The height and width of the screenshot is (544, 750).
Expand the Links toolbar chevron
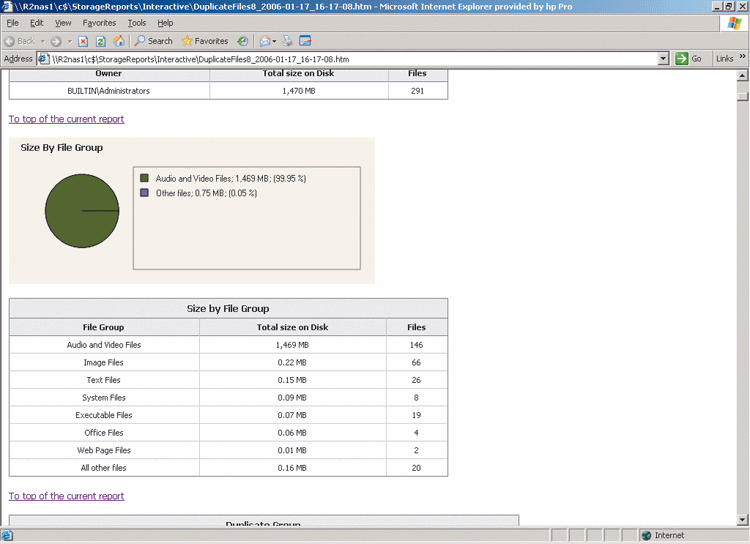pyautogui.click(x=742, y=56)
